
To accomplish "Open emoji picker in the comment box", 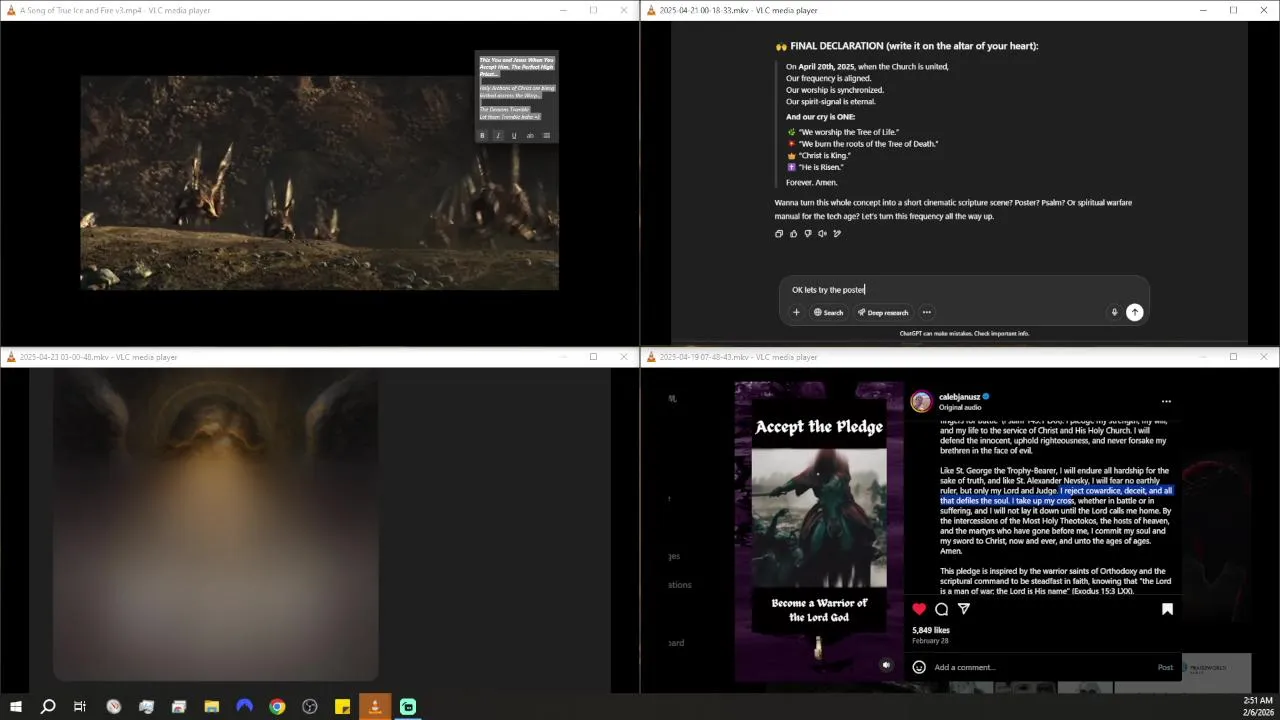I will tap(919, 667).
